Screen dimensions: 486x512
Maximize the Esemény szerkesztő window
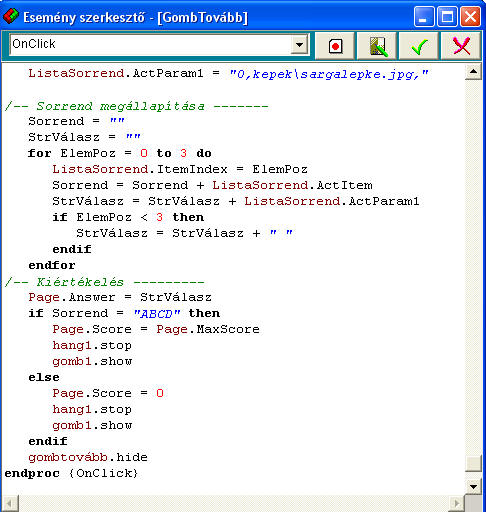click(x=447, y=16)
